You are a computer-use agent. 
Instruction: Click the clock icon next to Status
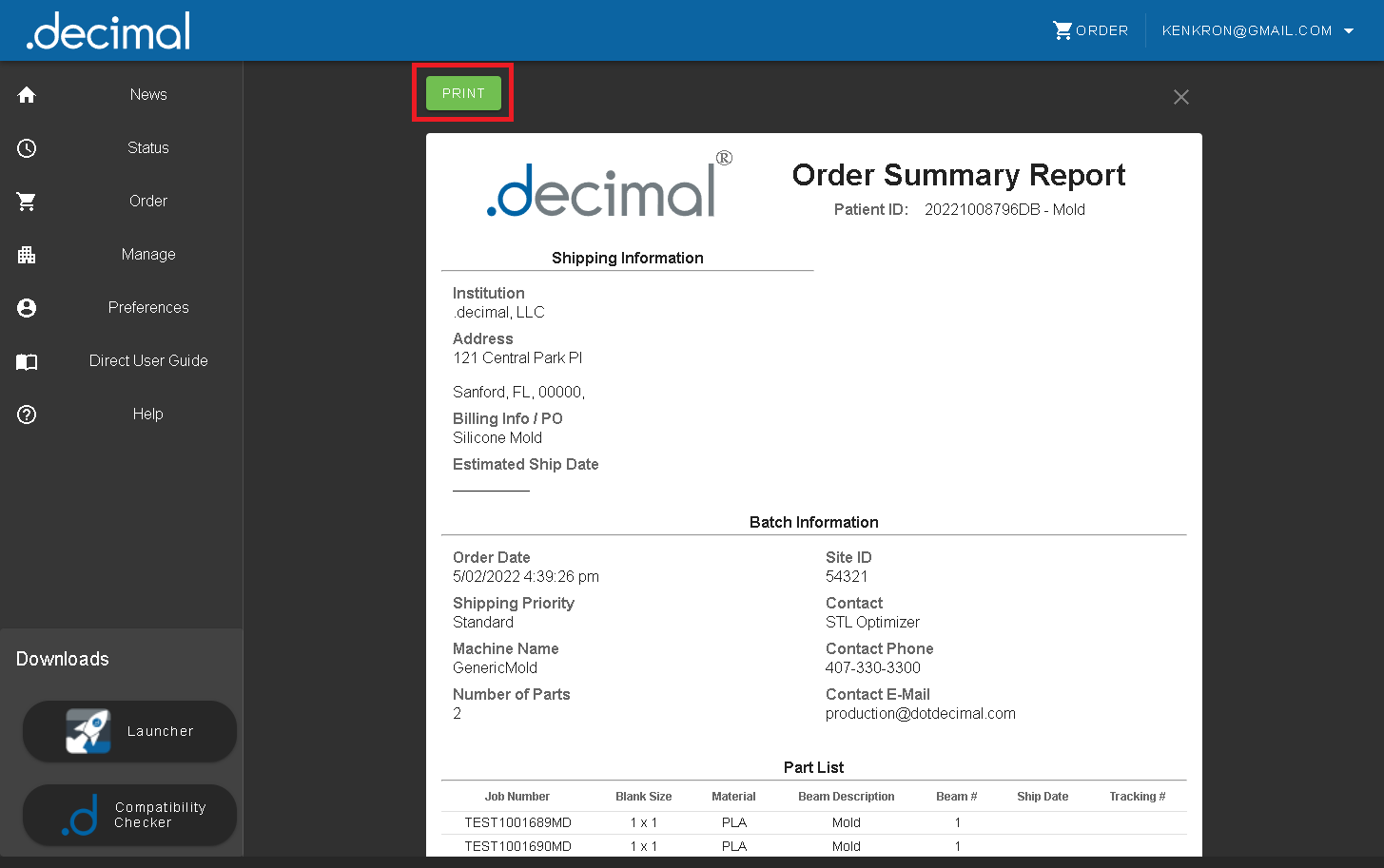[27, 148]
